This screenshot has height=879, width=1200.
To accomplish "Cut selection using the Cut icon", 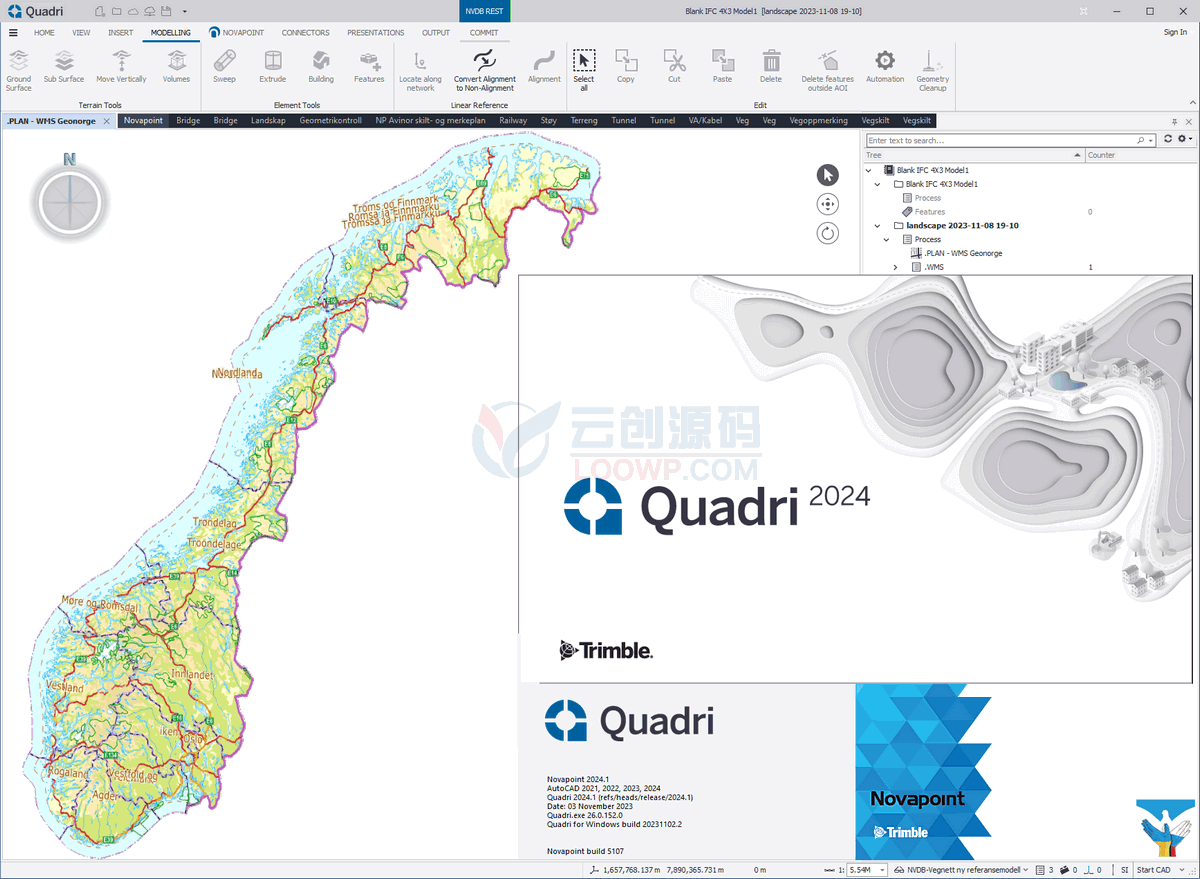I will (674, 66).
